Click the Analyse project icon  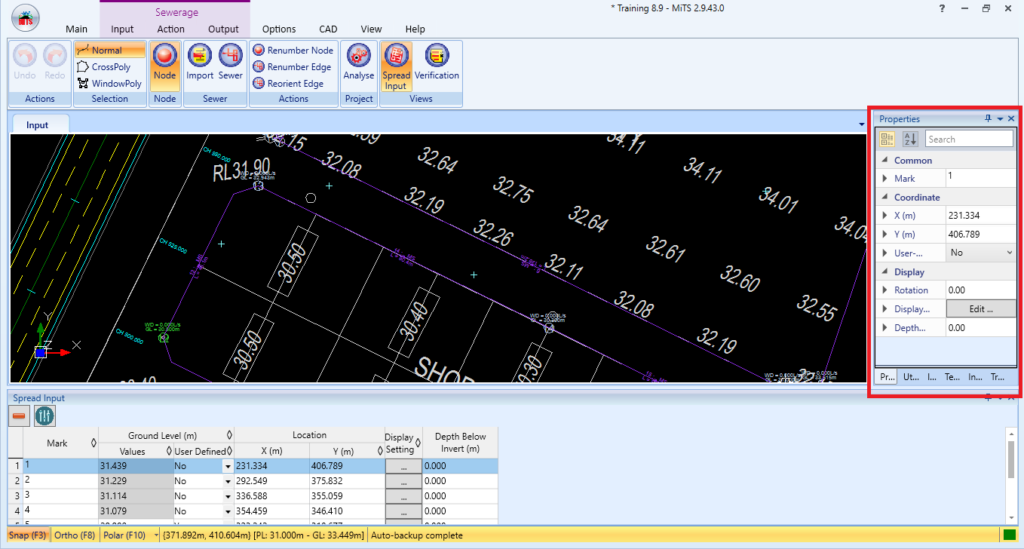coord(359,62)
